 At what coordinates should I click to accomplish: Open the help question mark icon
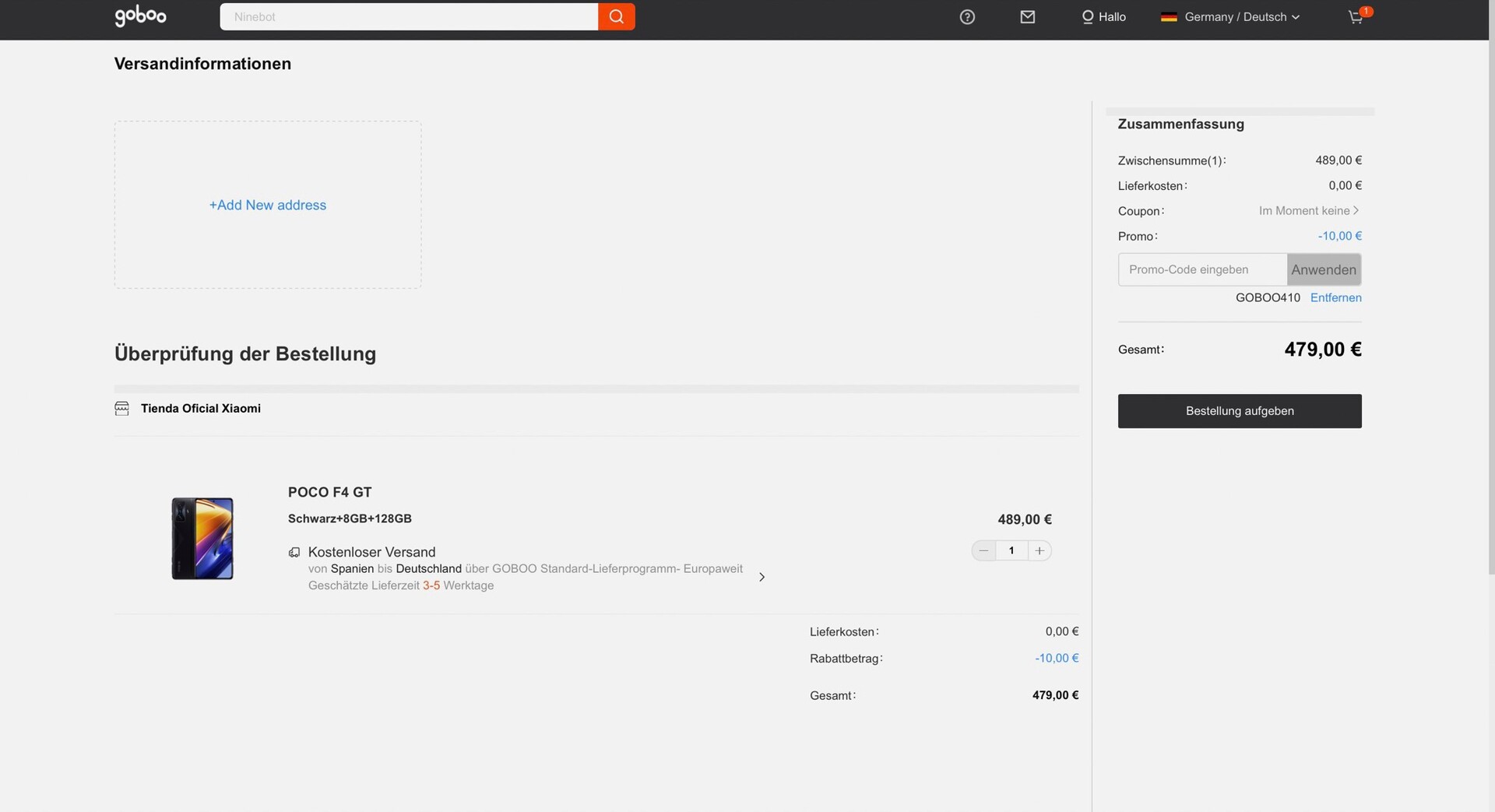point(967,16)
